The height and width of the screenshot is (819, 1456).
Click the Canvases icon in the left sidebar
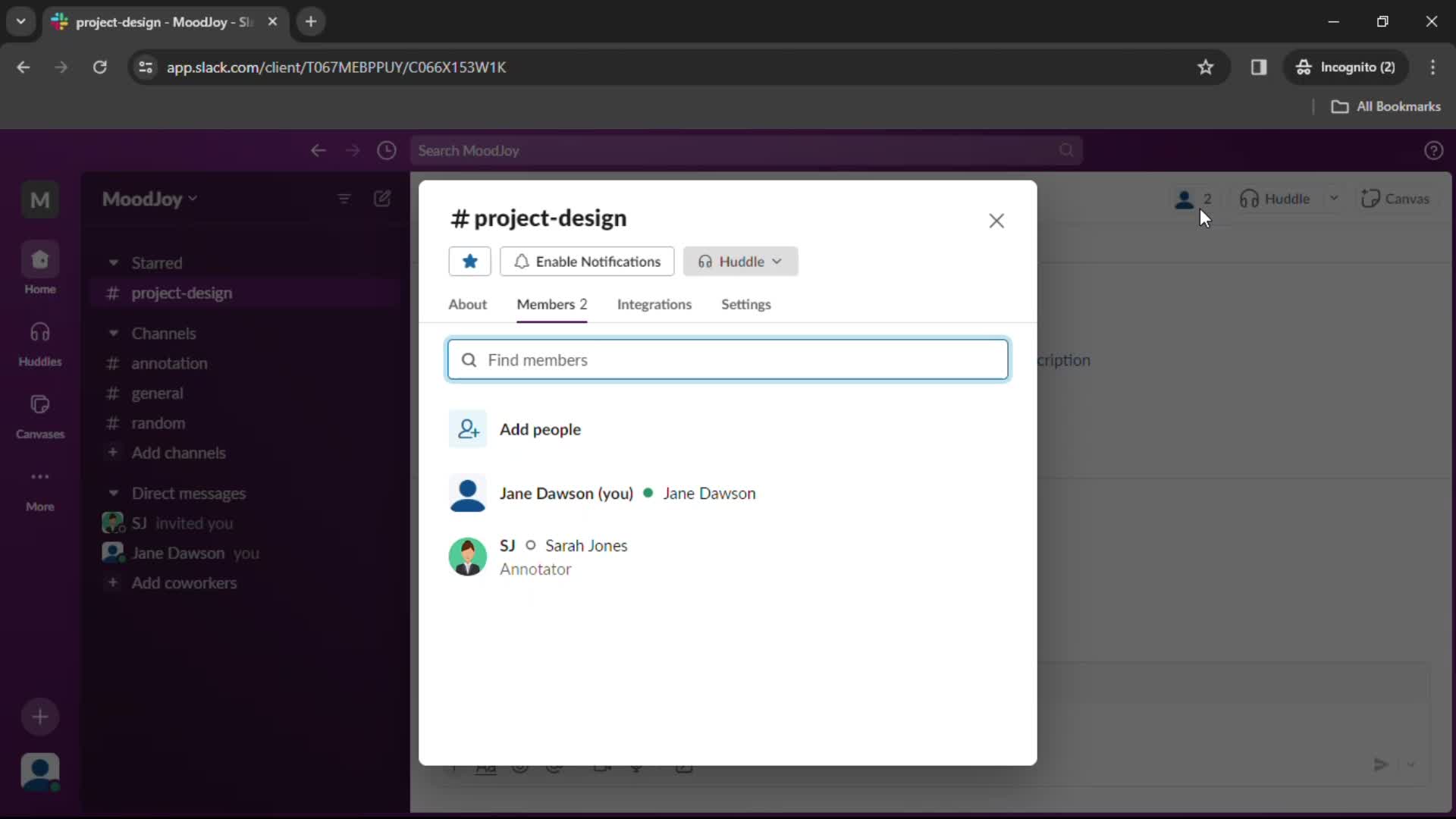[40, 404]
